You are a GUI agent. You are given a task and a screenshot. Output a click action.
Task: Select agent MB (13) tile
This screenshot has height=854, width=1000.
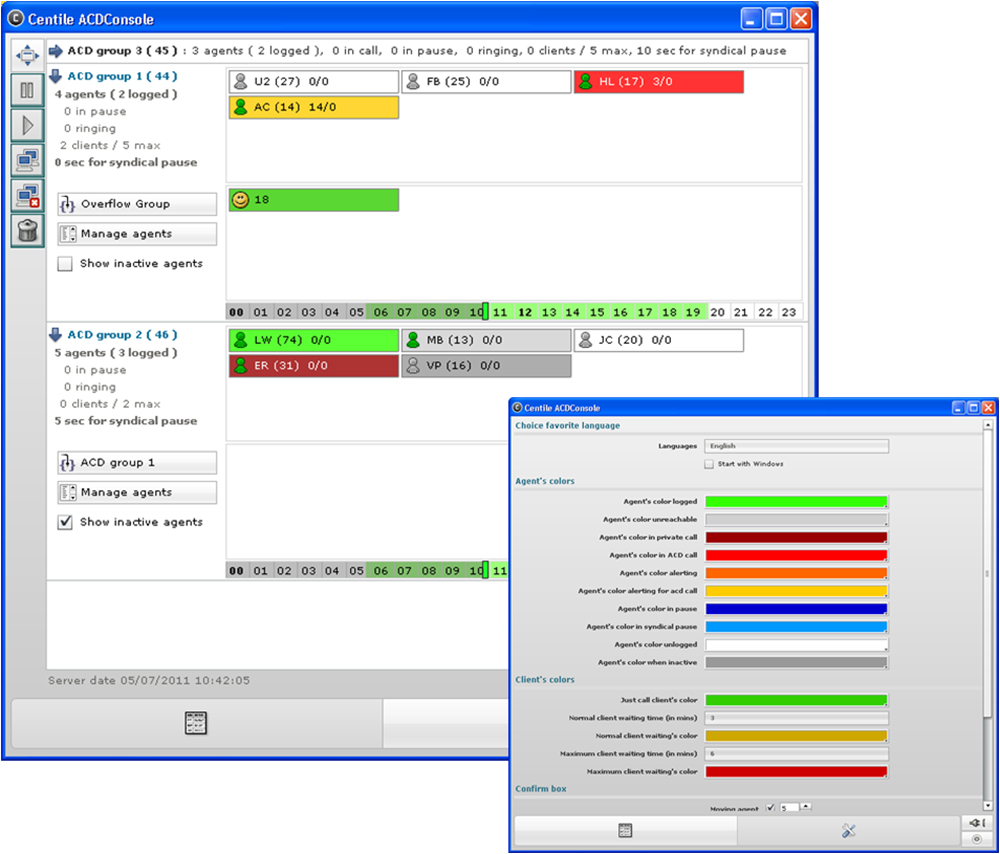pyautogui.click(x=486, y=340)
